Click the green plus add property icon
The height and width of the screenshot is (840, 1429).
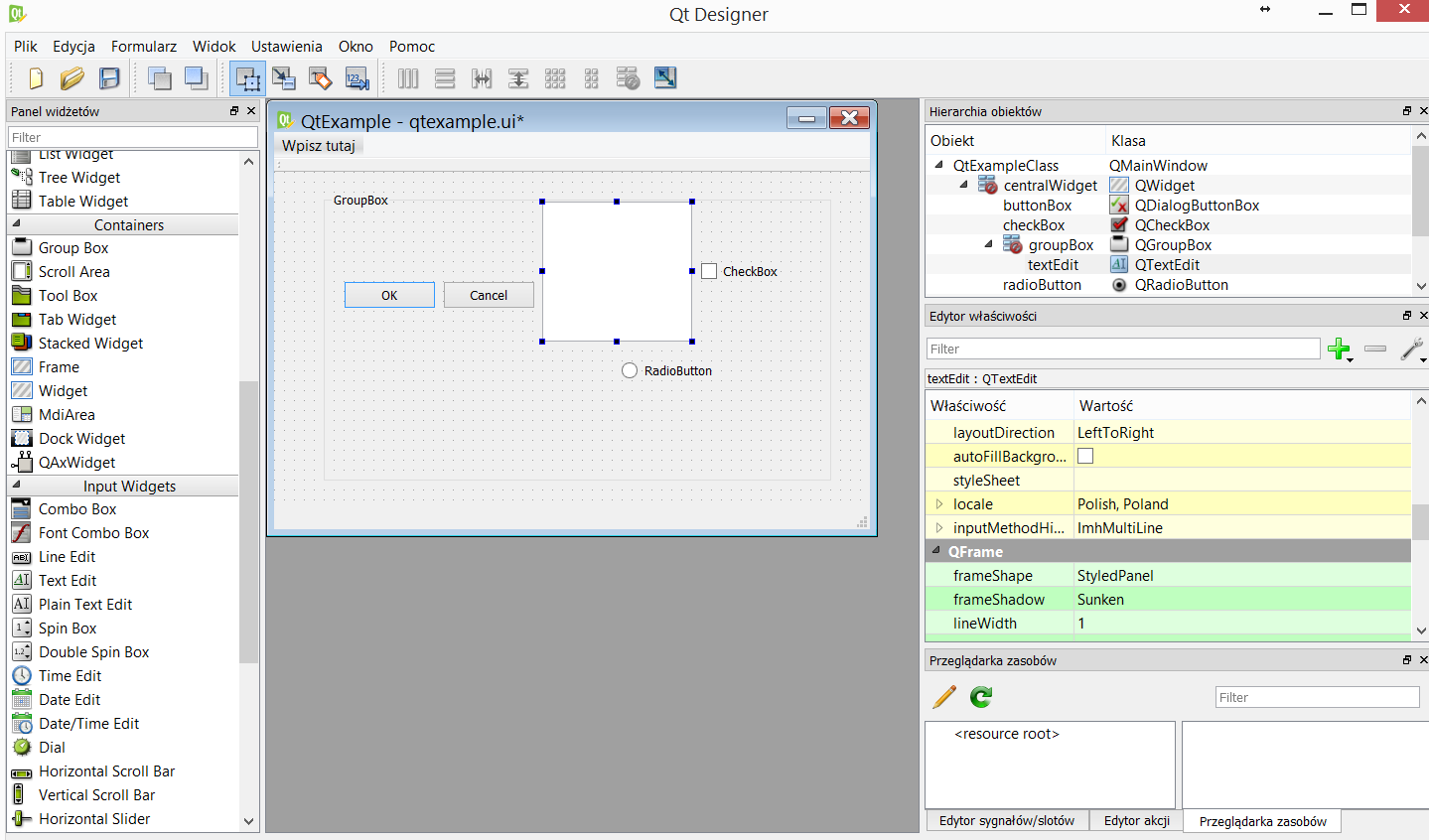coord(1339,349)
